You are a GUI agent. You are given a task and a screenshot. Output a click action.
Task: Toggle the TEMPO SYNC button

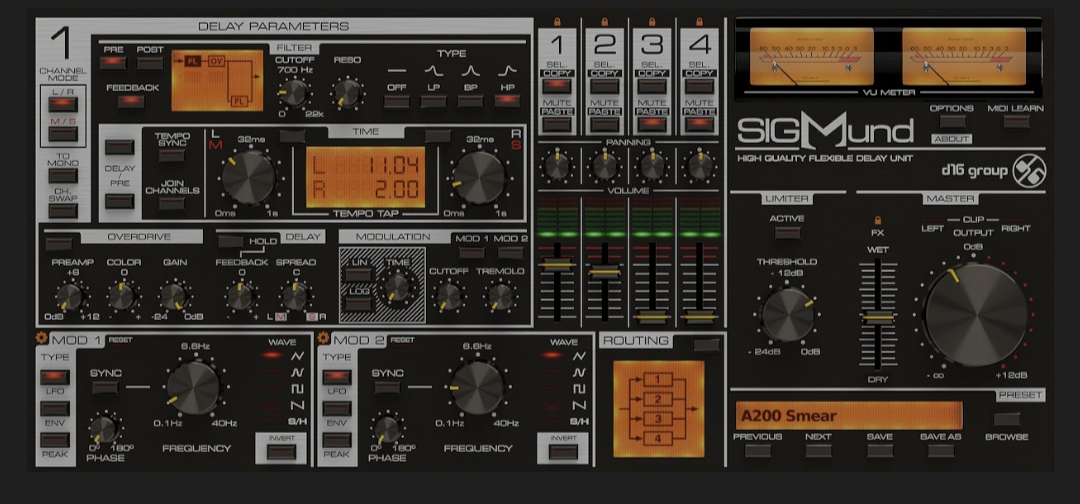click(172, 156)
